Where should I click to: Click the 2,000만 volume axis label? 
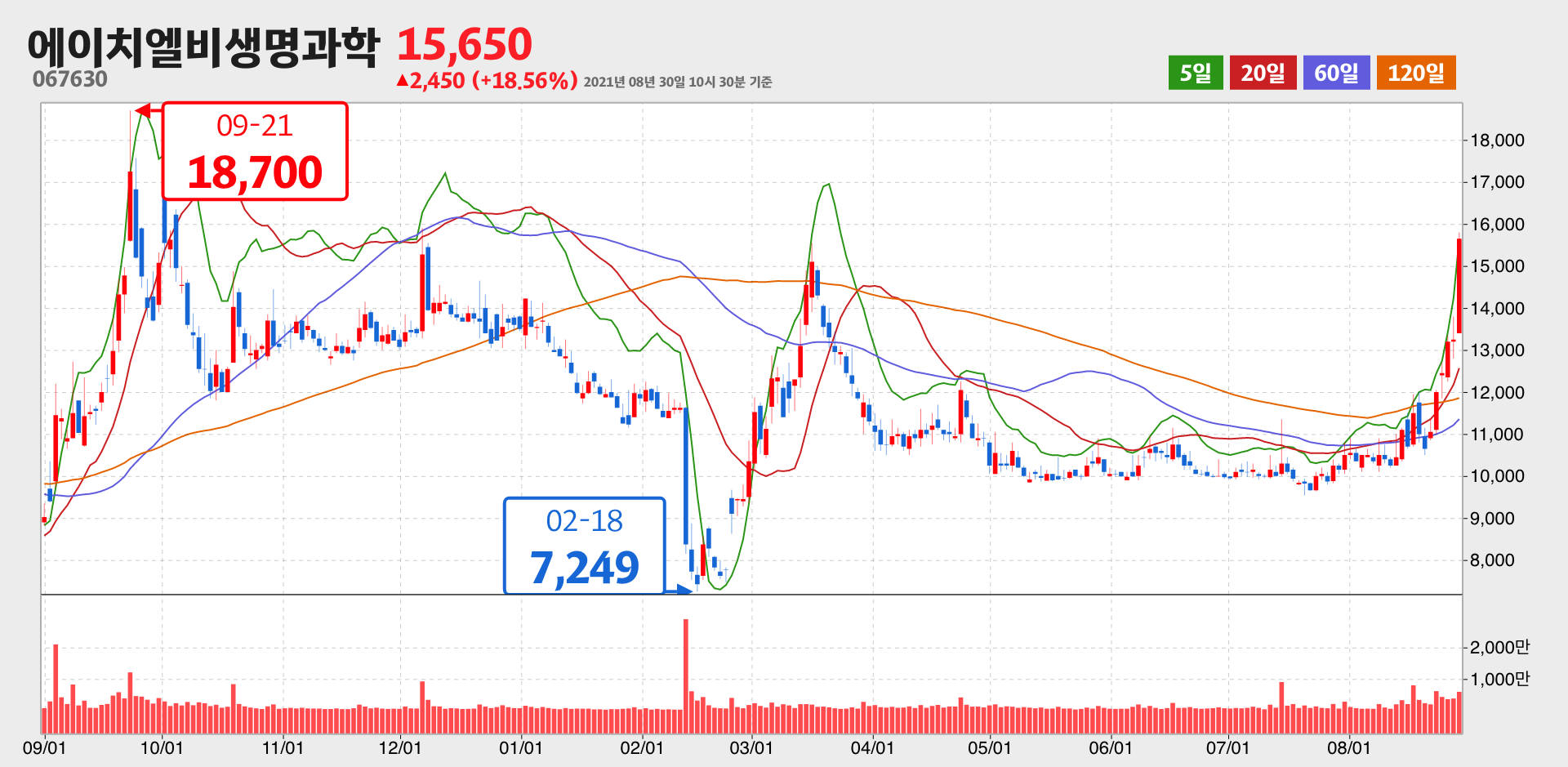coord(1500,647)
